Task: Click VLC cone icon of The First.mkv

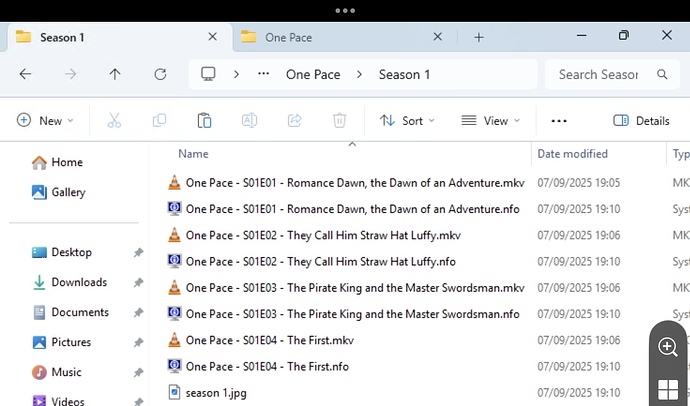Action: 174,340
